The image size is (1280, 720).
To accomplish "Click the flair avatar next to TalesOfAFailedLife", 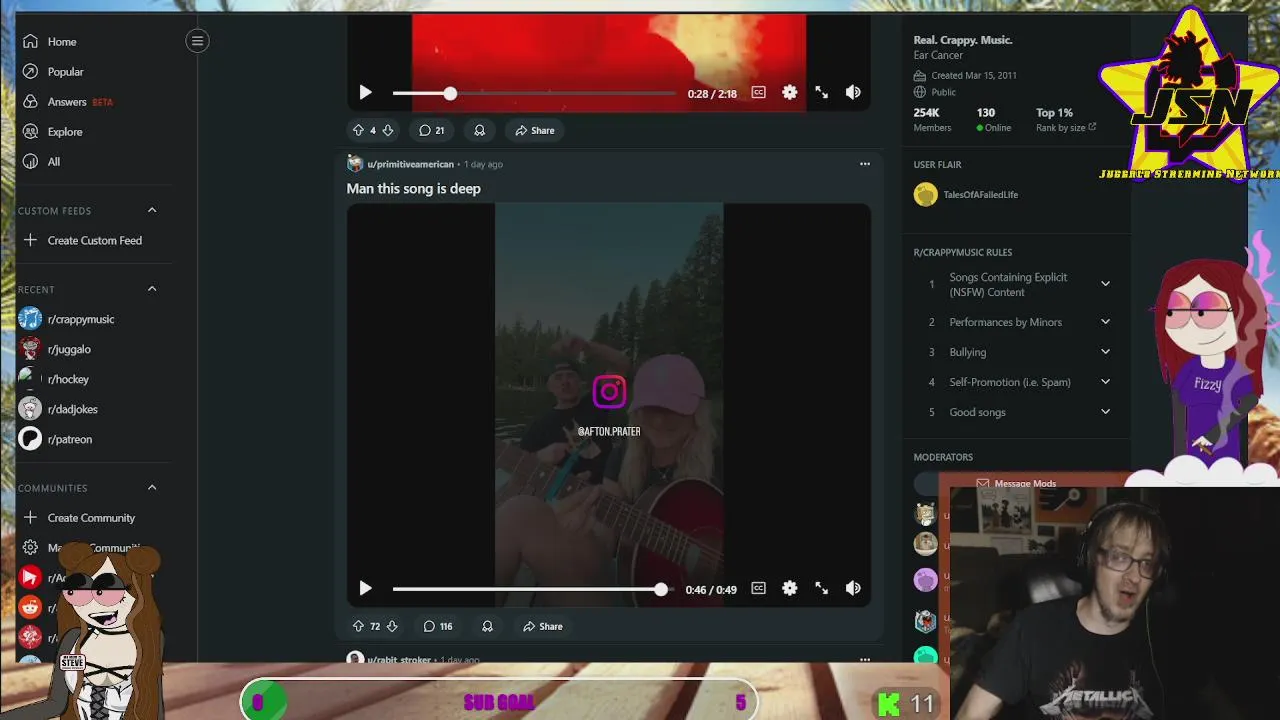I will coord(925,195).
